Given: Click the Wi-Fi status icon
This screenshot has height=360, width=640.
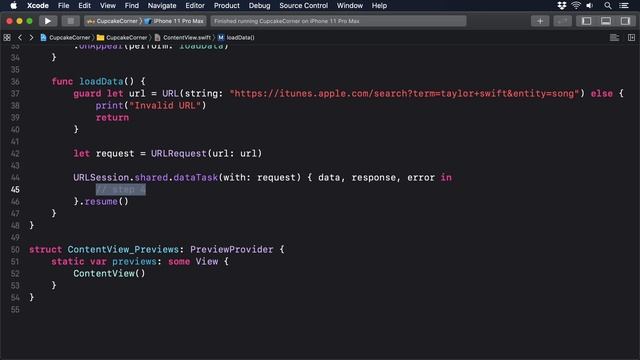Looking at the screenshot, I should (576, 6).
